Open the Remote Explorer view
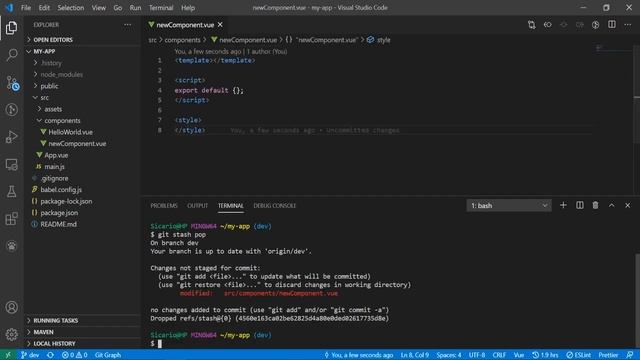The width and height of the screenshot is (640, 360). click(x=11, y=164)
